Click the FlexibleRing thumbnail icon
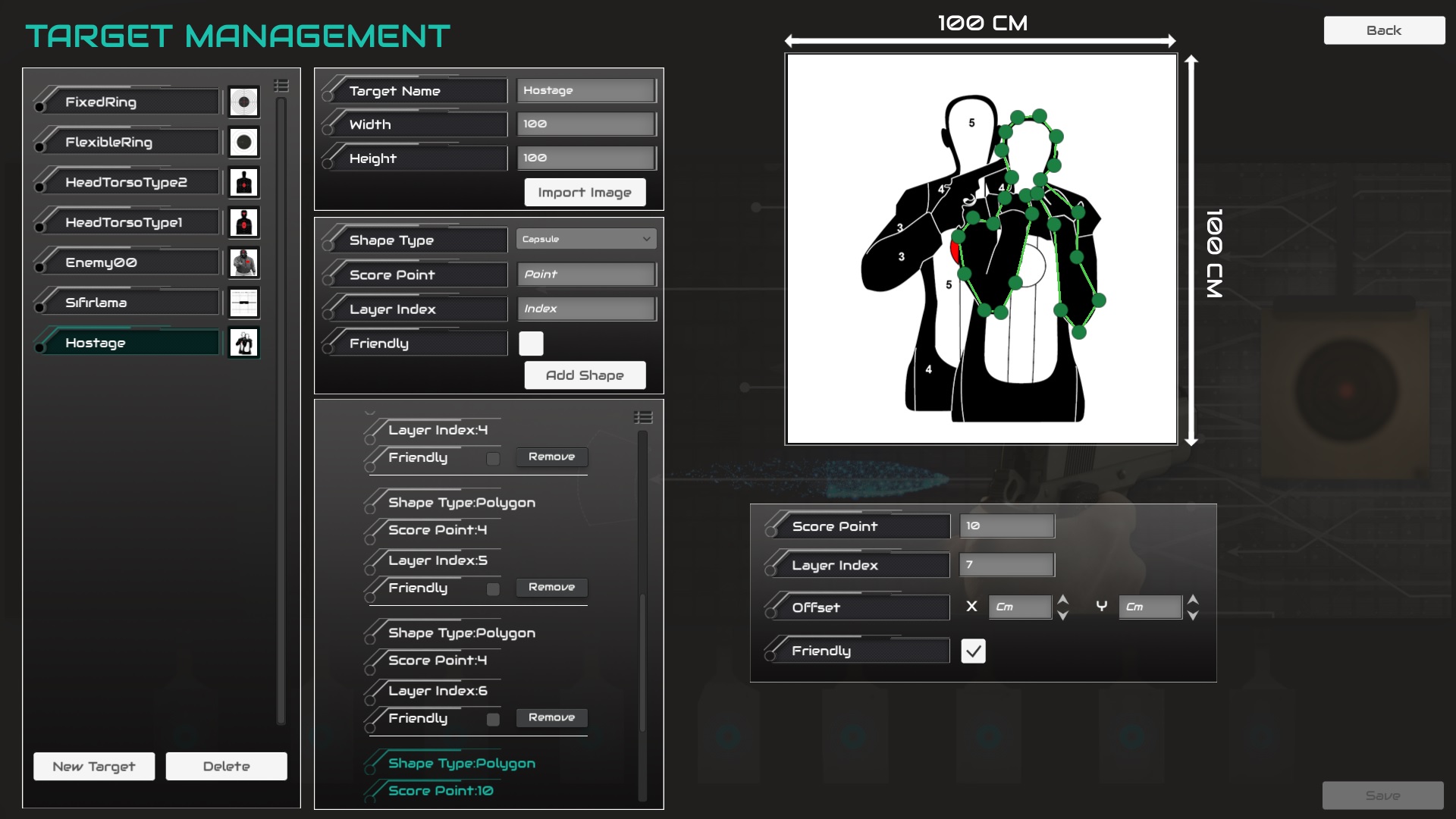The image size is (1456, 819). coord(243,143)
